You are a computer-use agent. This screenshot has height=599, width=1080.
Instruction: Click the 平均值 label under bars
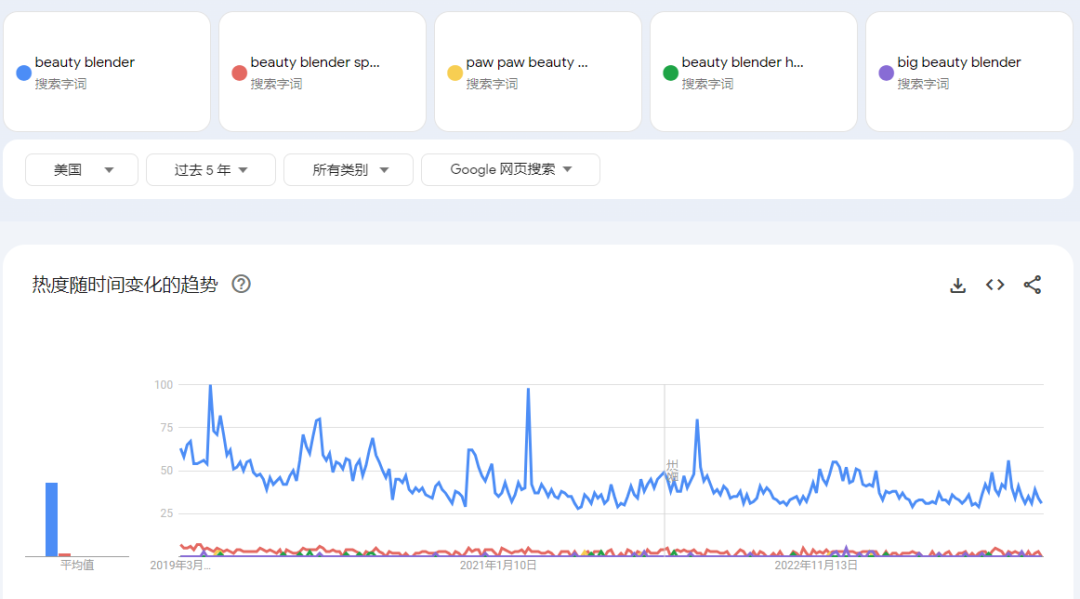[x=77, y=565]
